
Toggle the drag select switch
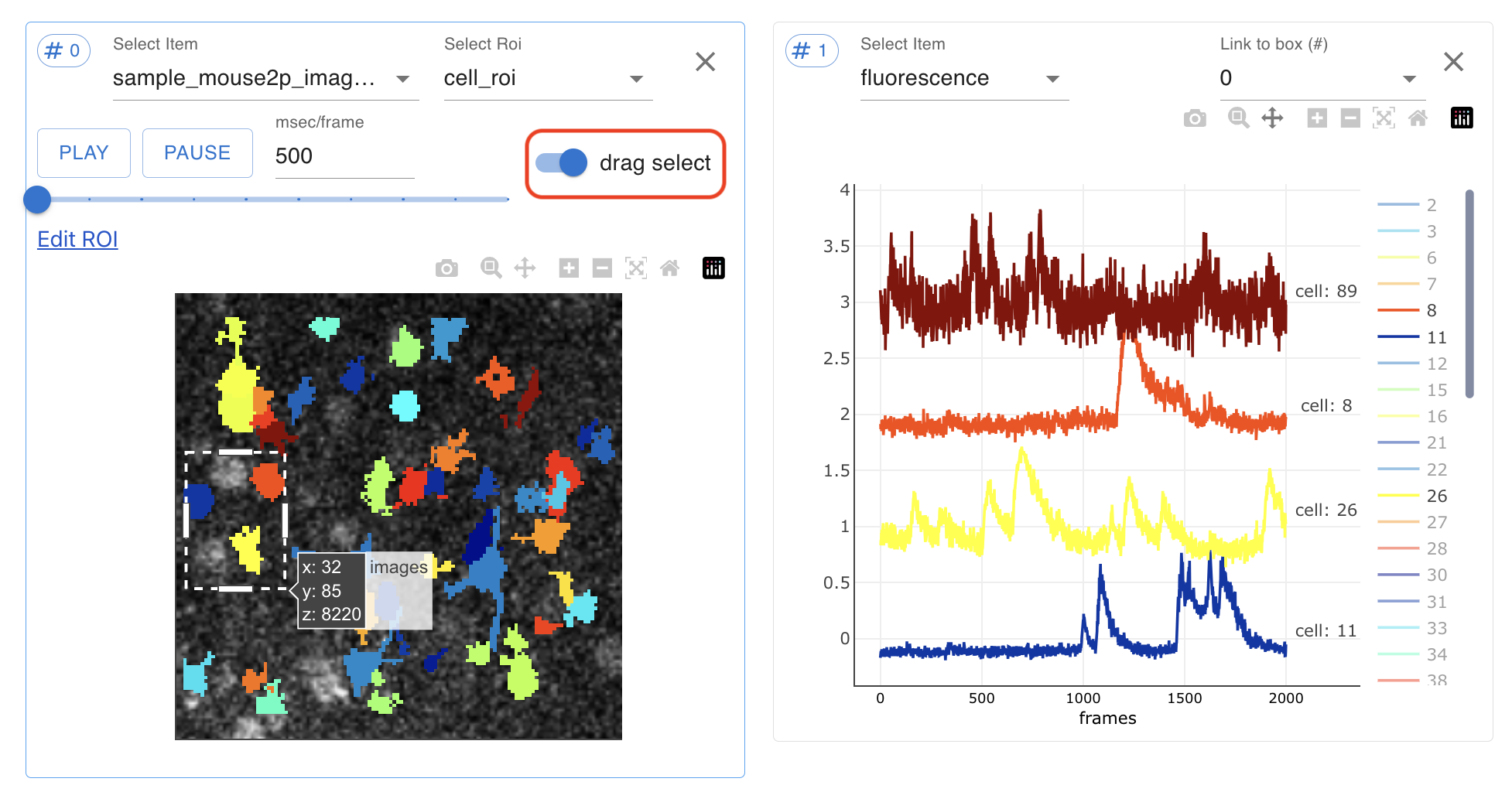coord(562,162)
